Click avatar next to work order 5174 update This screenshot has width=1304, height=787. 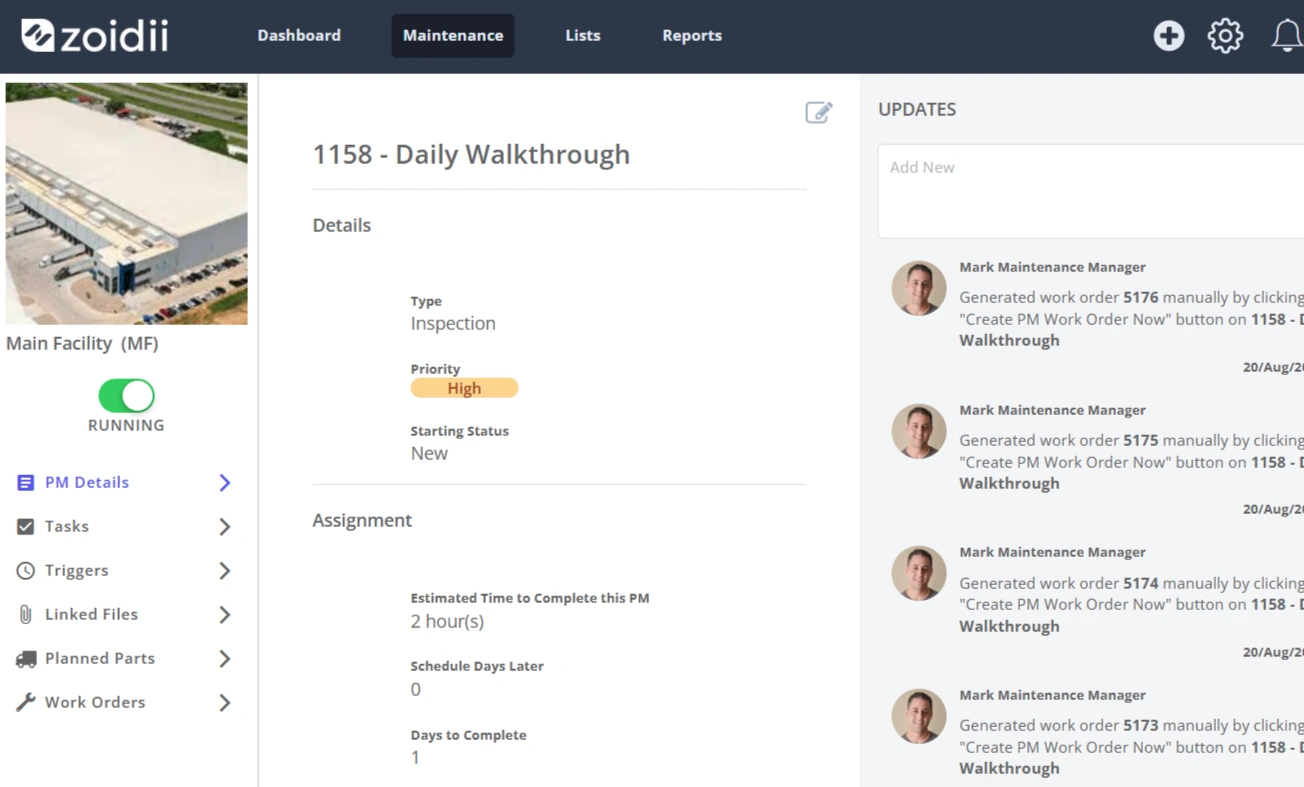tap(919, 573)
